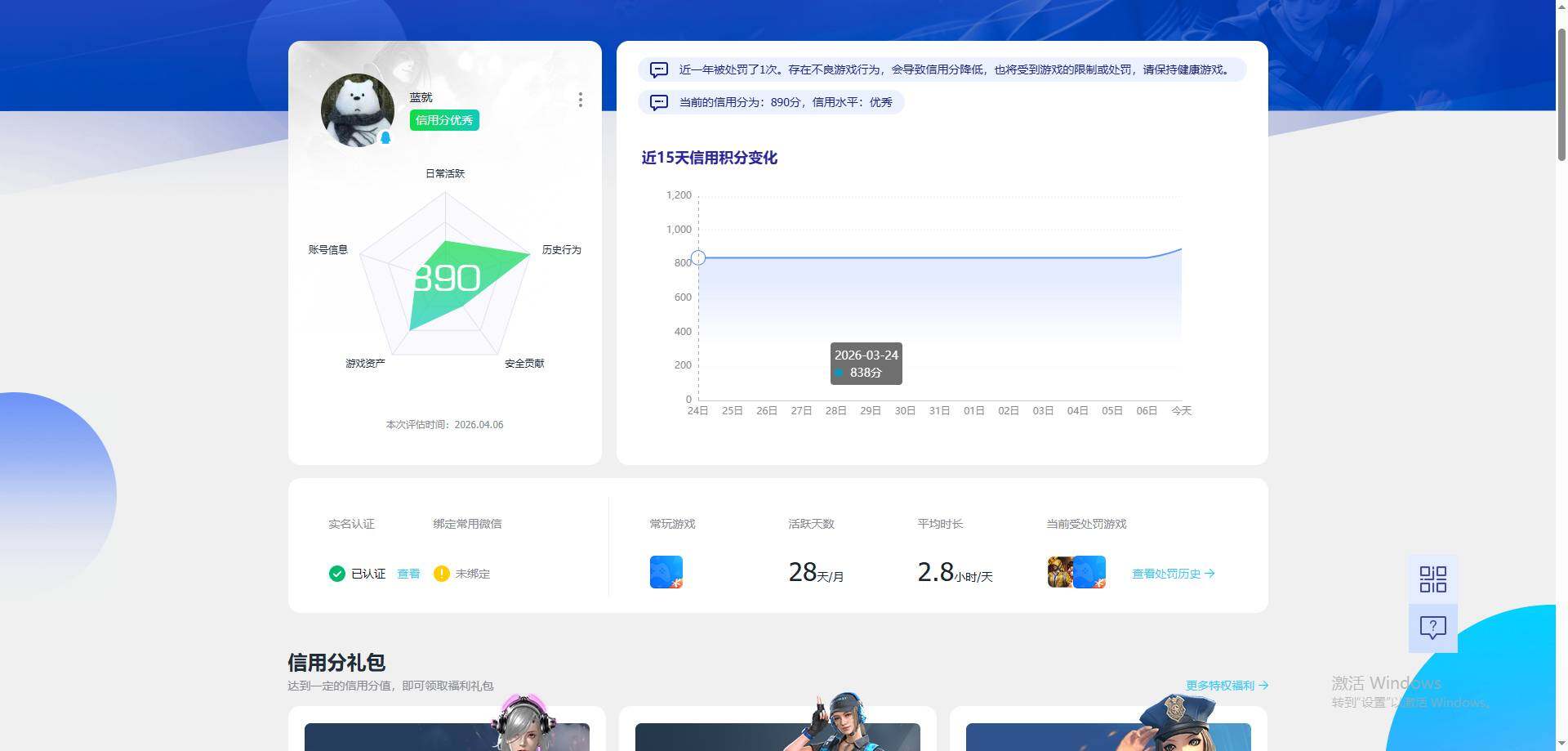The image size is (1568, 751).
Task: Click the 绑定常用微信 heading
Action: [467, 524]
